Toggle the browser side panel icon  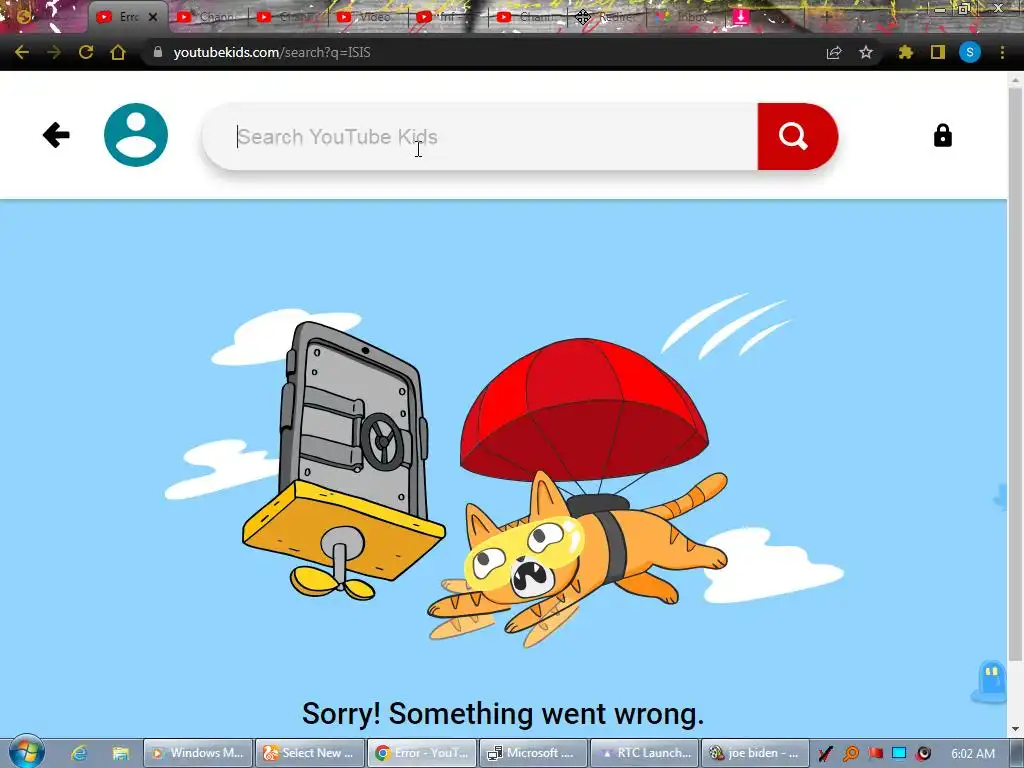[x=938, y=52]
